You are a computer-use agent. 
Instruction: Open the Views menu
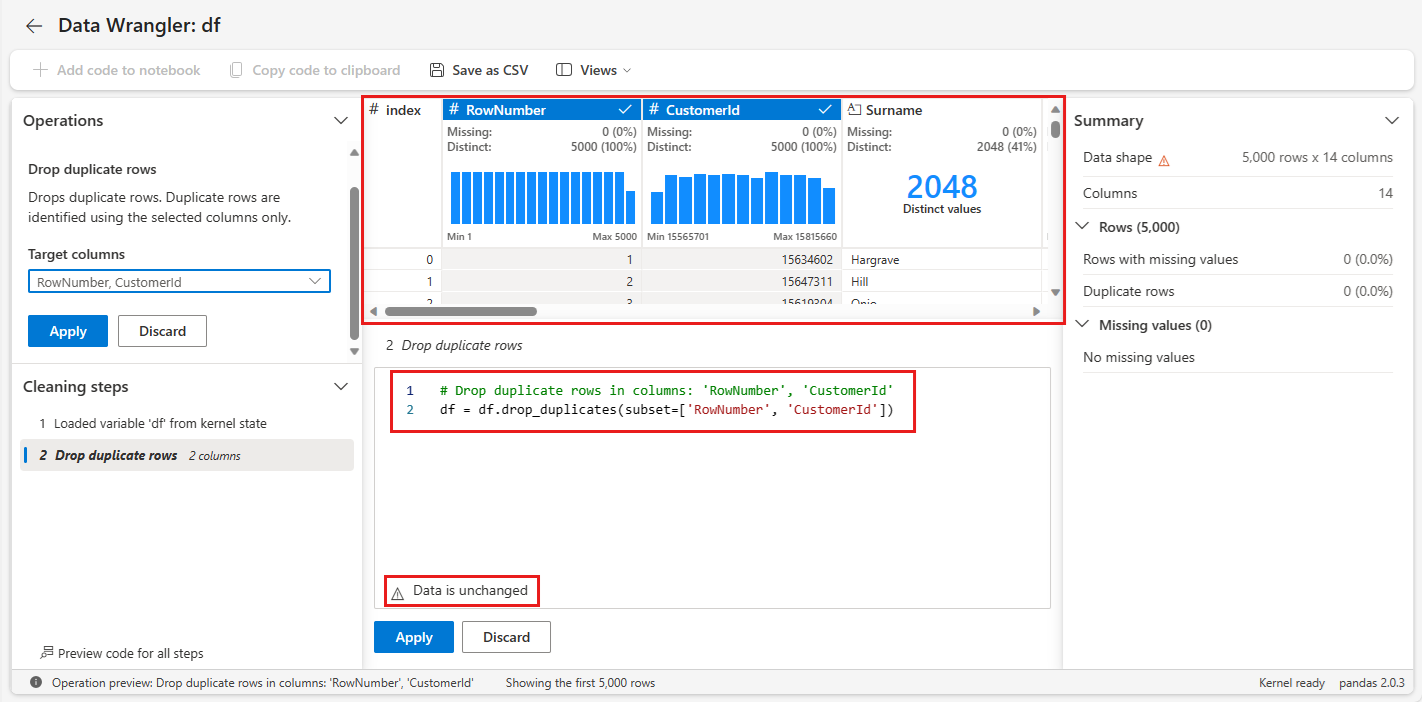[594, 70]
